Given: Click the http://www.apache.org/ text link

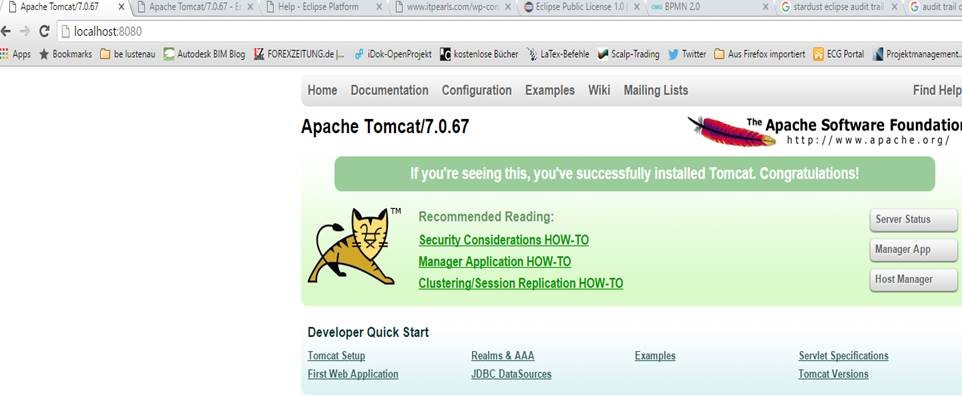Looking at the screenshot, I should coord(868,141).
